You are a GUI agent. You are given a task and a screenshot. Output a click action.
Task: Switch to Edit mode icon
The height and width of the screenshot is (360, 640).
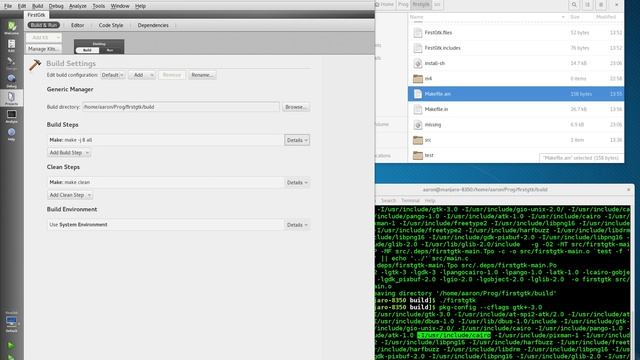[11, 45]
